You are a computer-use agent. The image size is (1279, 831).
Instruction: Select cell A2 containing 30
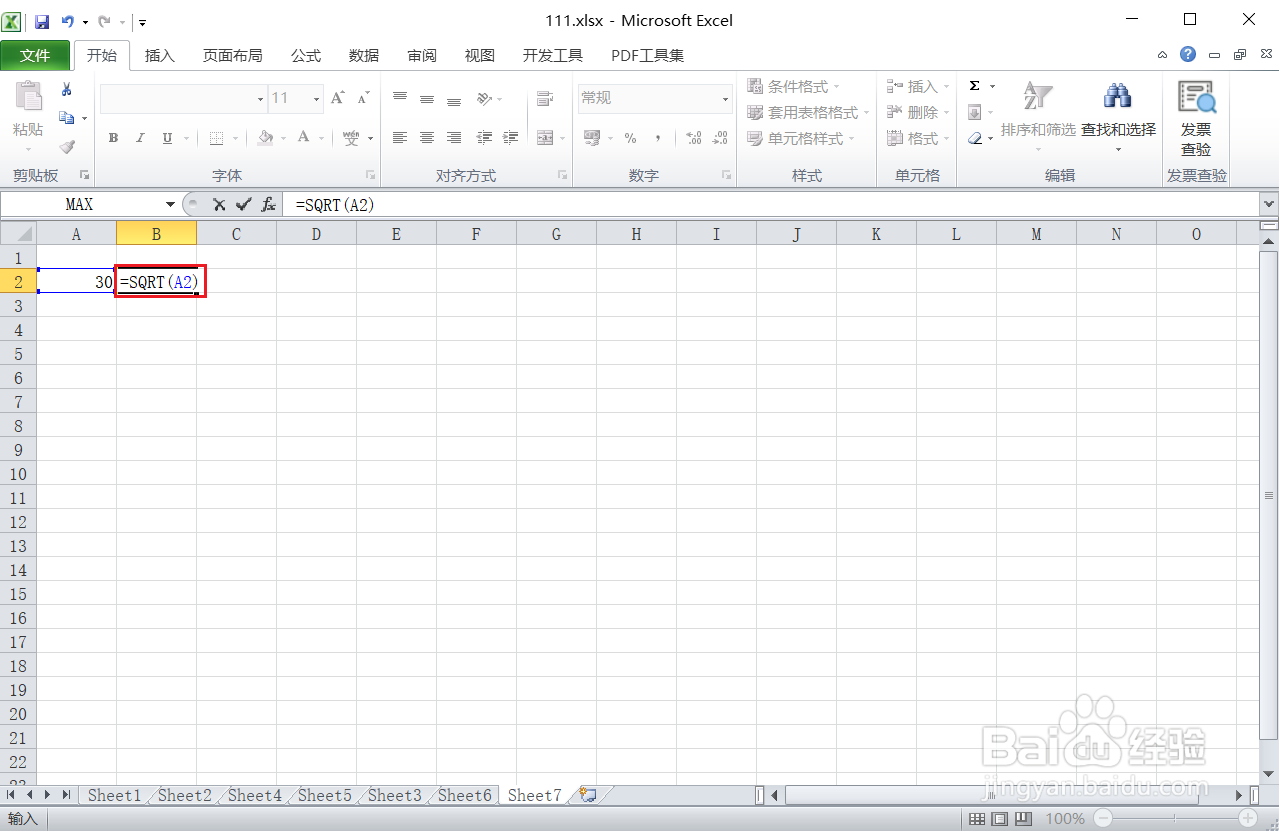(x=76, y=282)
